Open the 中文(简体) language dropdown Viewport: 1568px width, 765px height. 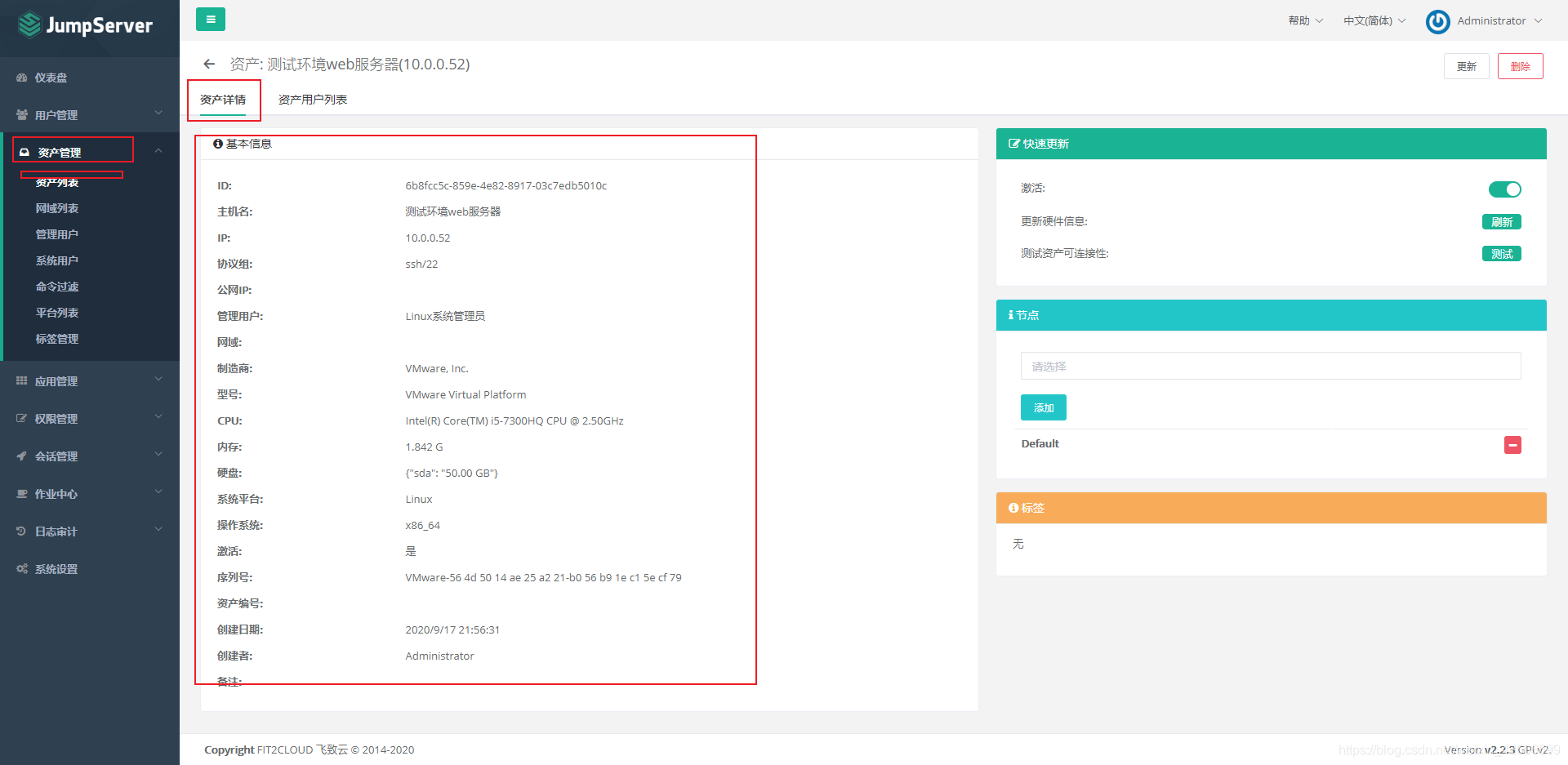tap(1374, 21)
